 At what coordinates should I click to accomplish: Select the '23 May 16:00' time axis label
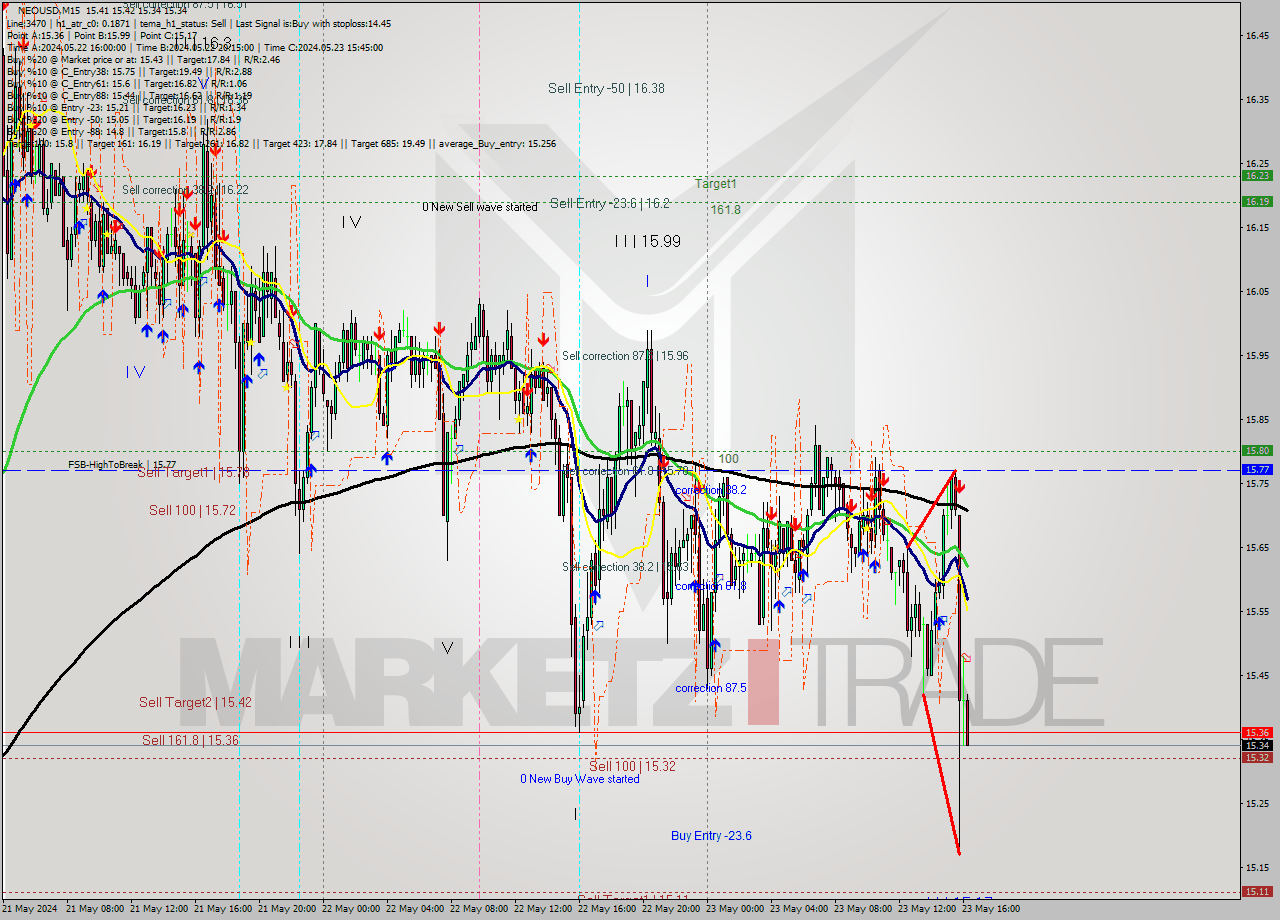click(x=993, y=909)
